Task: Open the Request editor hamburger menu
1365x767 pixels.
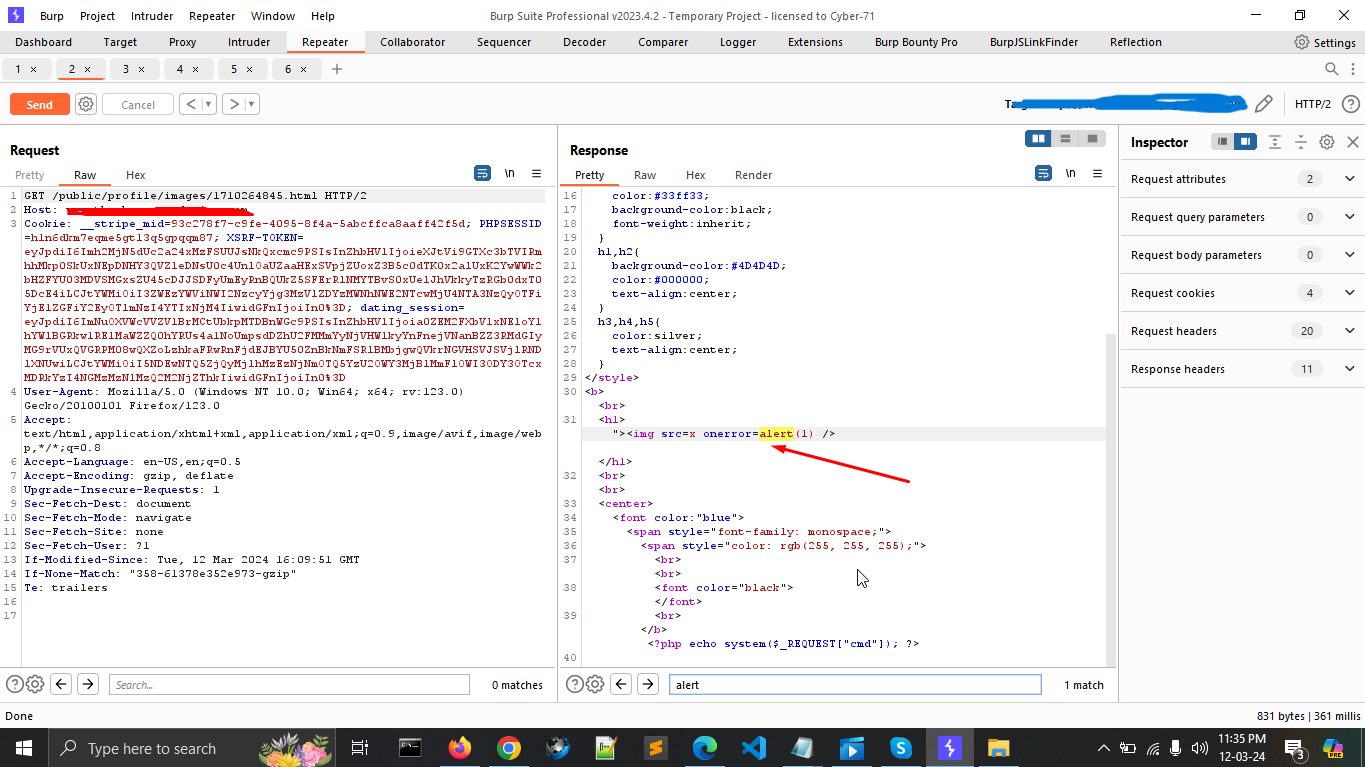Action: [x=536, y=173]
